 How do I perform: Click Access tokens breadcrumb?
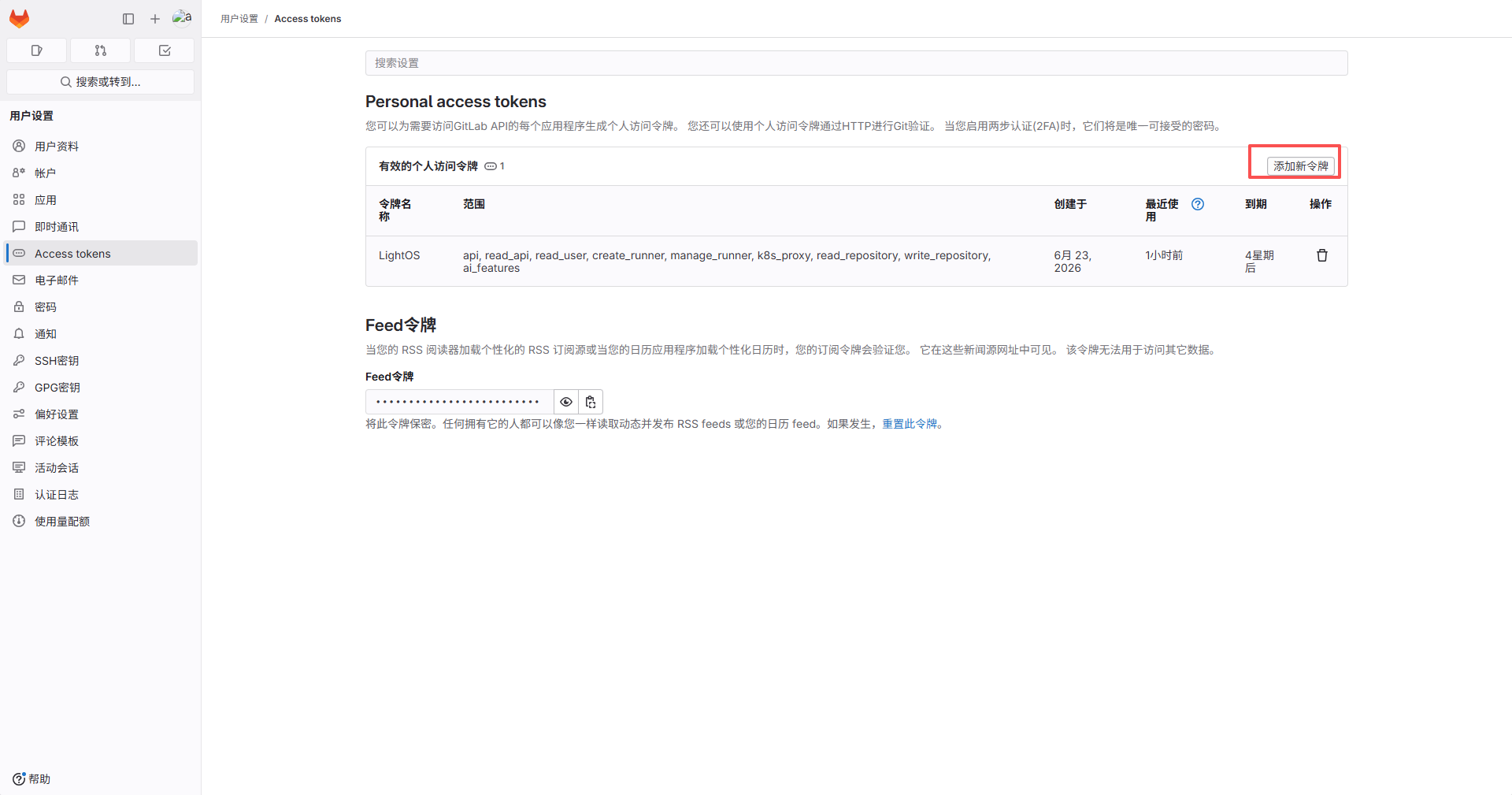[308, 19]
